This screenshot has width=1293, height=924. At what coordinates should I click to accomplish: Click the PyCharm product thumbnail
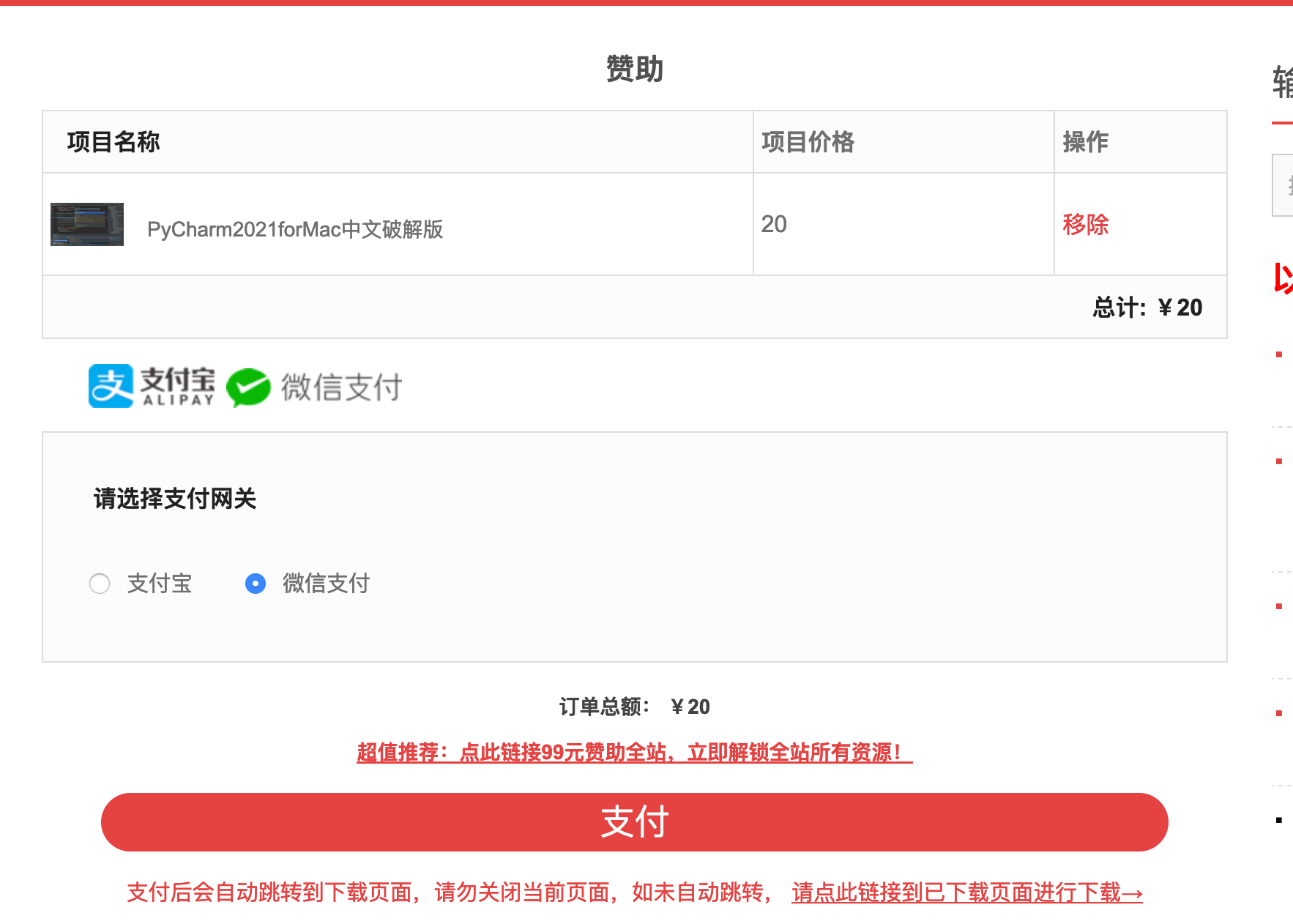click(x=87, y=224)
